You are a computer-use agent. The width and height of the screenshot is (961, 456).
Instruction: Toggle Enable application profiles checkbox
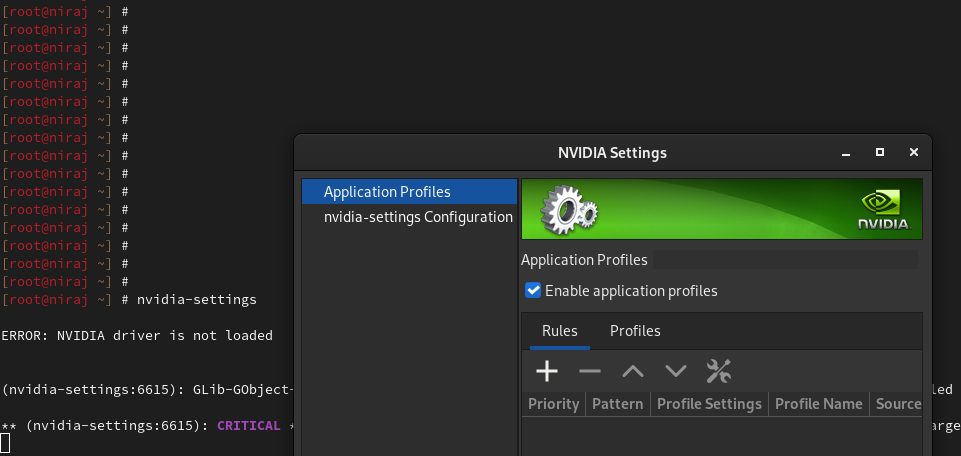point(533,291)
